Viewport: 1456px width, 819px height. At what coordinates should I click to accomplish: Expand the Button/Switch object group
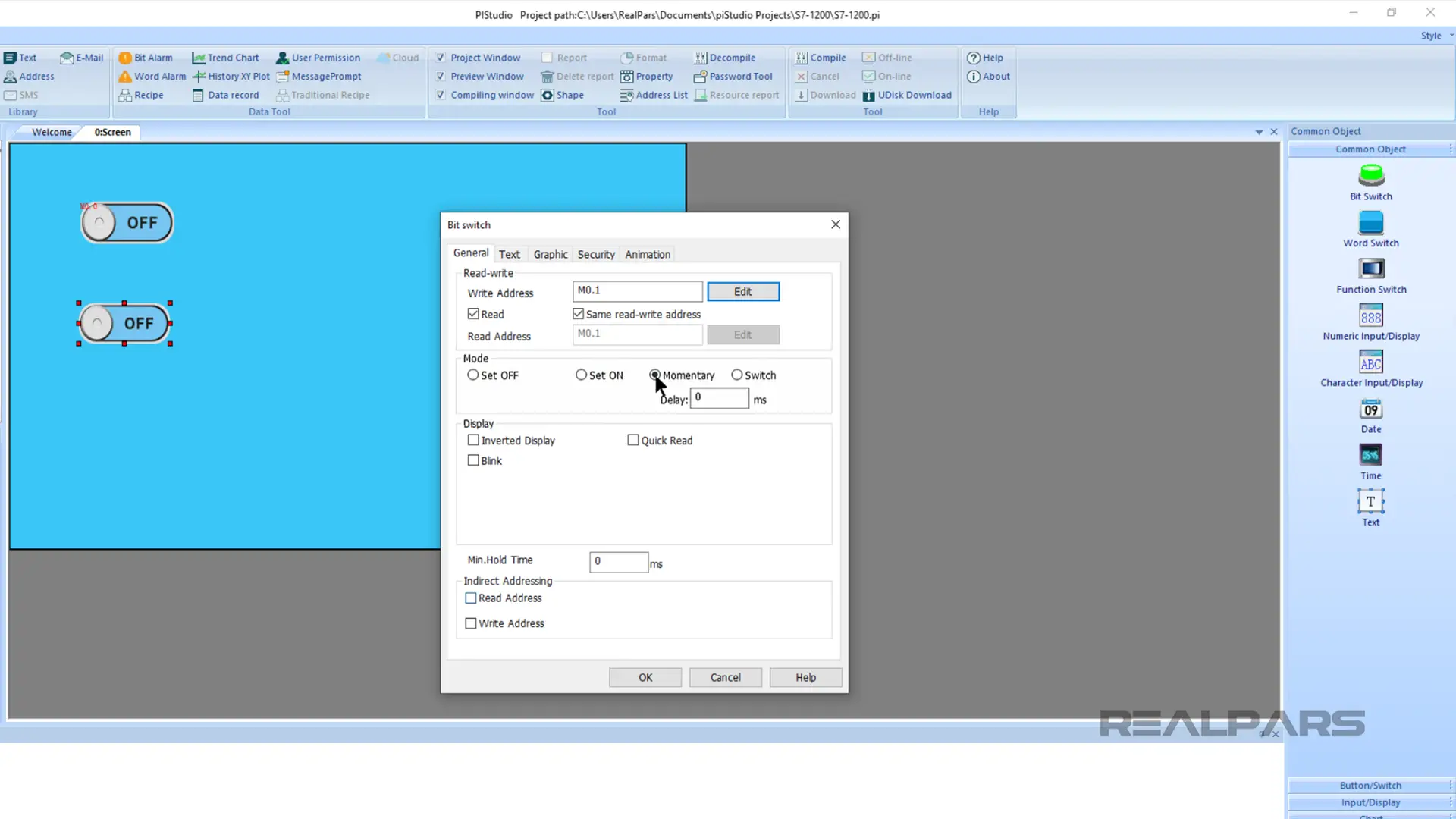point(1370,786)
